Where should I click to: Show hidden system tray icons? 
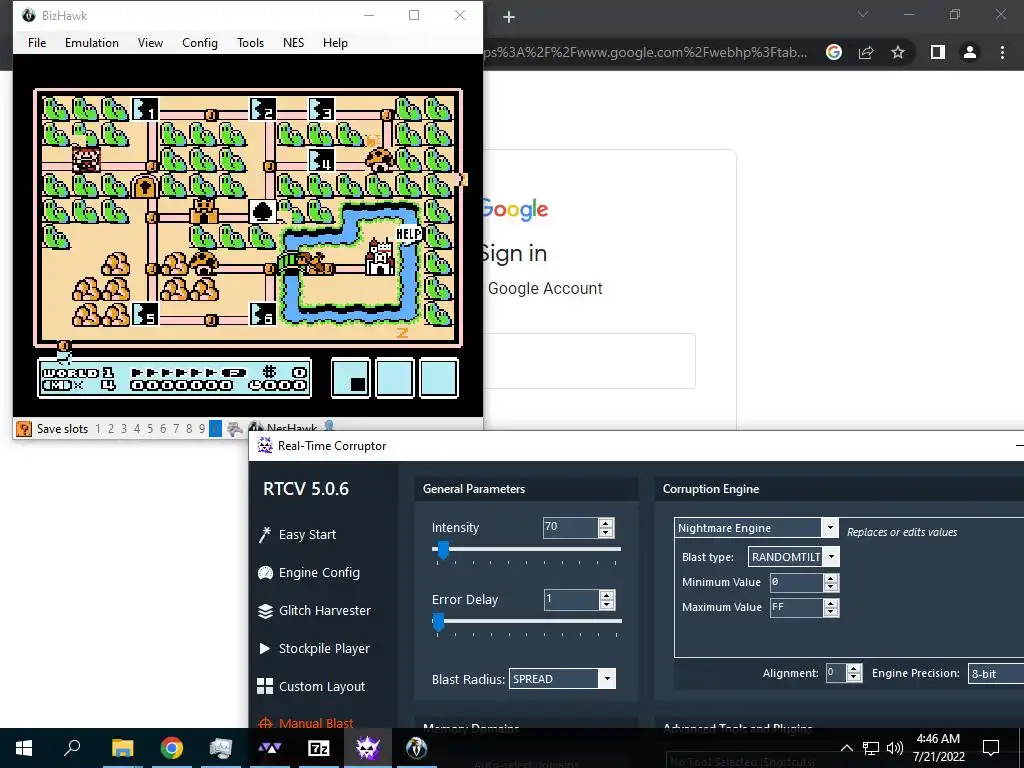[846, 748]
